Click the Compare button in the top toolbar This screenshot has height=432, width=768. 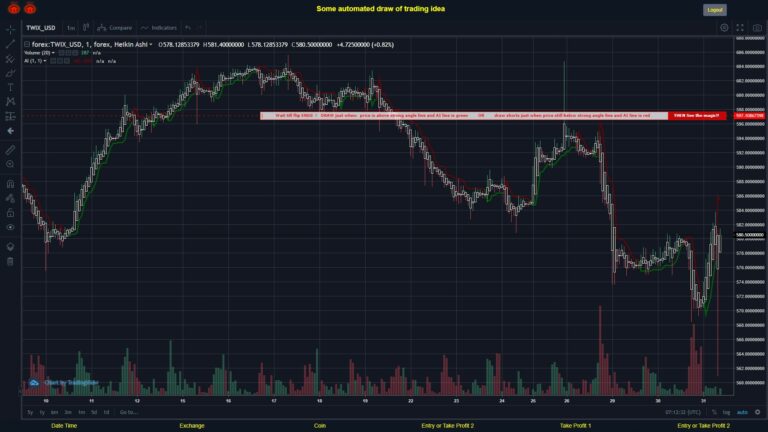tap(115, 28)
